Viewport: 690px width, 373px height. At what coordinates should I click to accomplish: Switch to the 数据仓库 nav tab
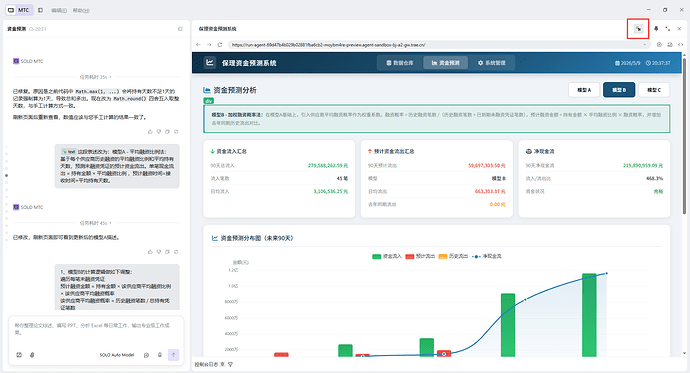tap(400, 63)
